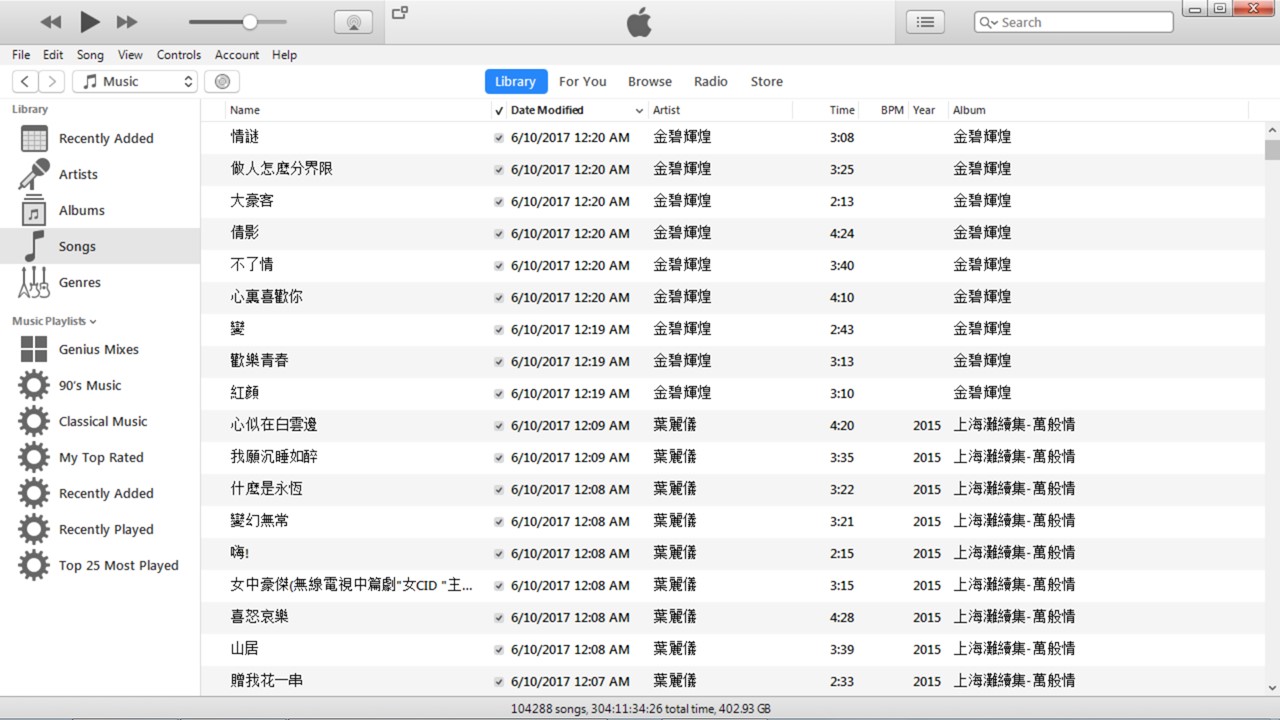Go forward with the right arrow
This screenshot has width=1280, height=720.
coord(52,82)
